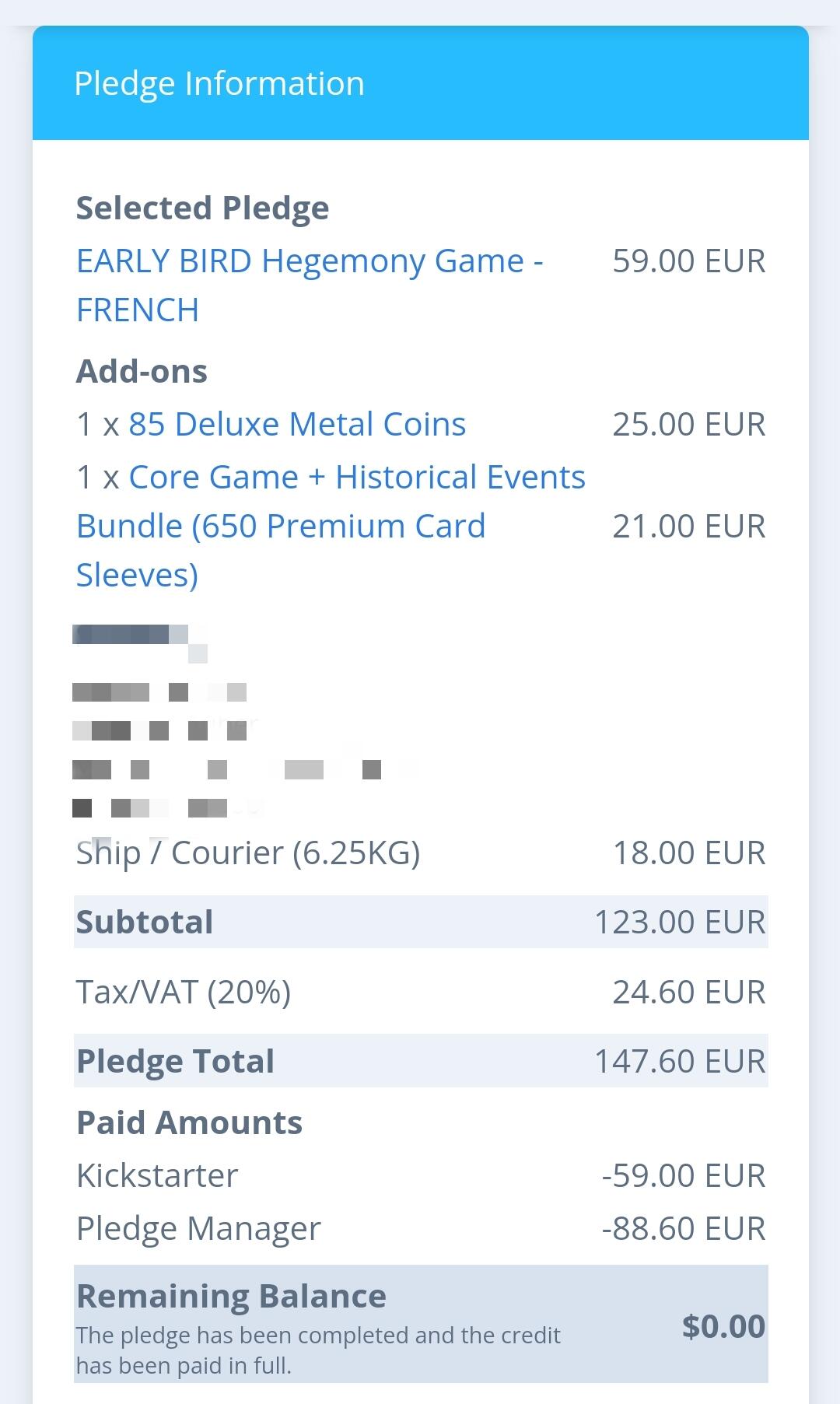Click the Pledge Manager paid amount label
840x1404 pixels.
point(198,1229)
